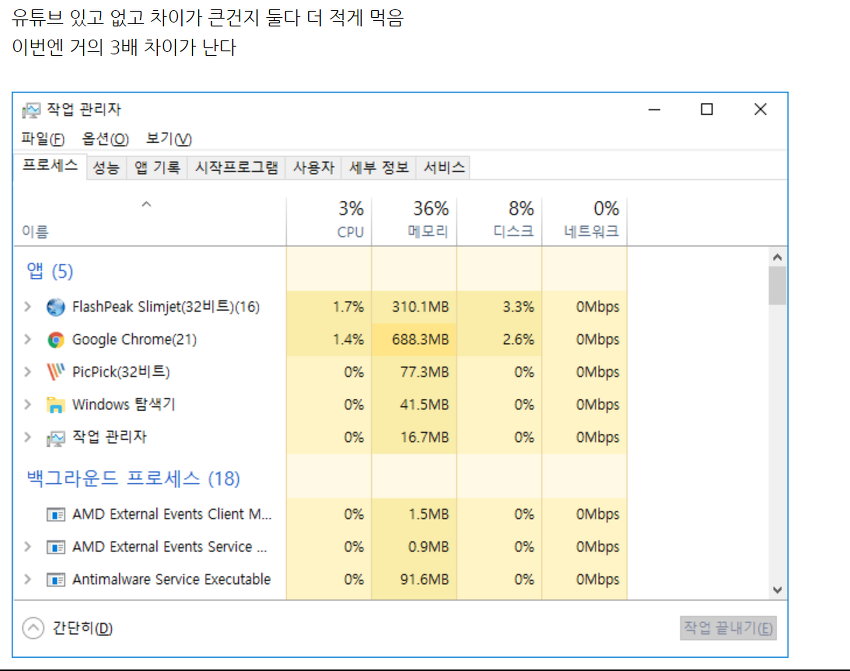Expand the AMD External Events Service group
This screenshot has height=671, width=850.
(28, 546)
